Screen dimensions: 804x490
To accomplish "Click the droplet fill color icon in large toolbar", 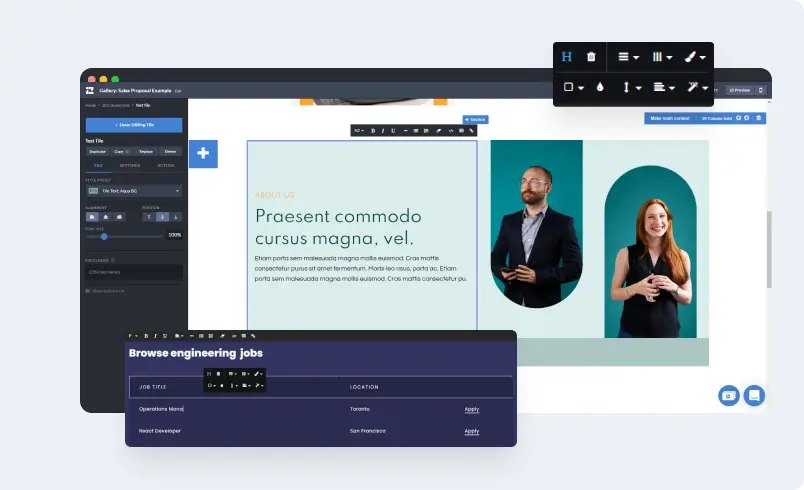I will 600,87.
